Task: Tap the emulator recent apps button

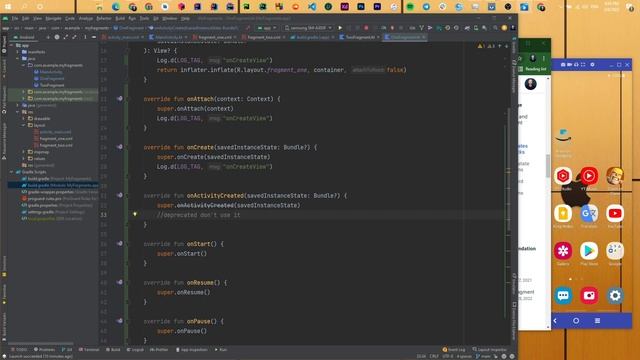Action: 597,321
